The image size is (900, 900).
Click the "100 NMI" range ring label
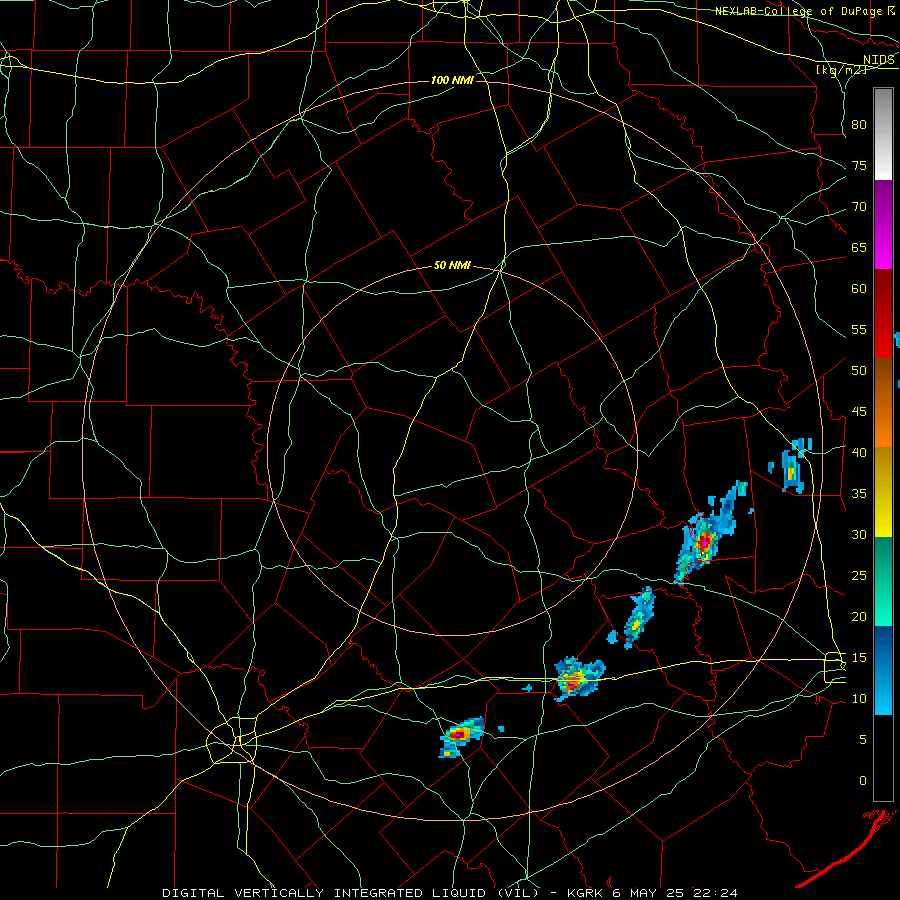click(452, 80)
